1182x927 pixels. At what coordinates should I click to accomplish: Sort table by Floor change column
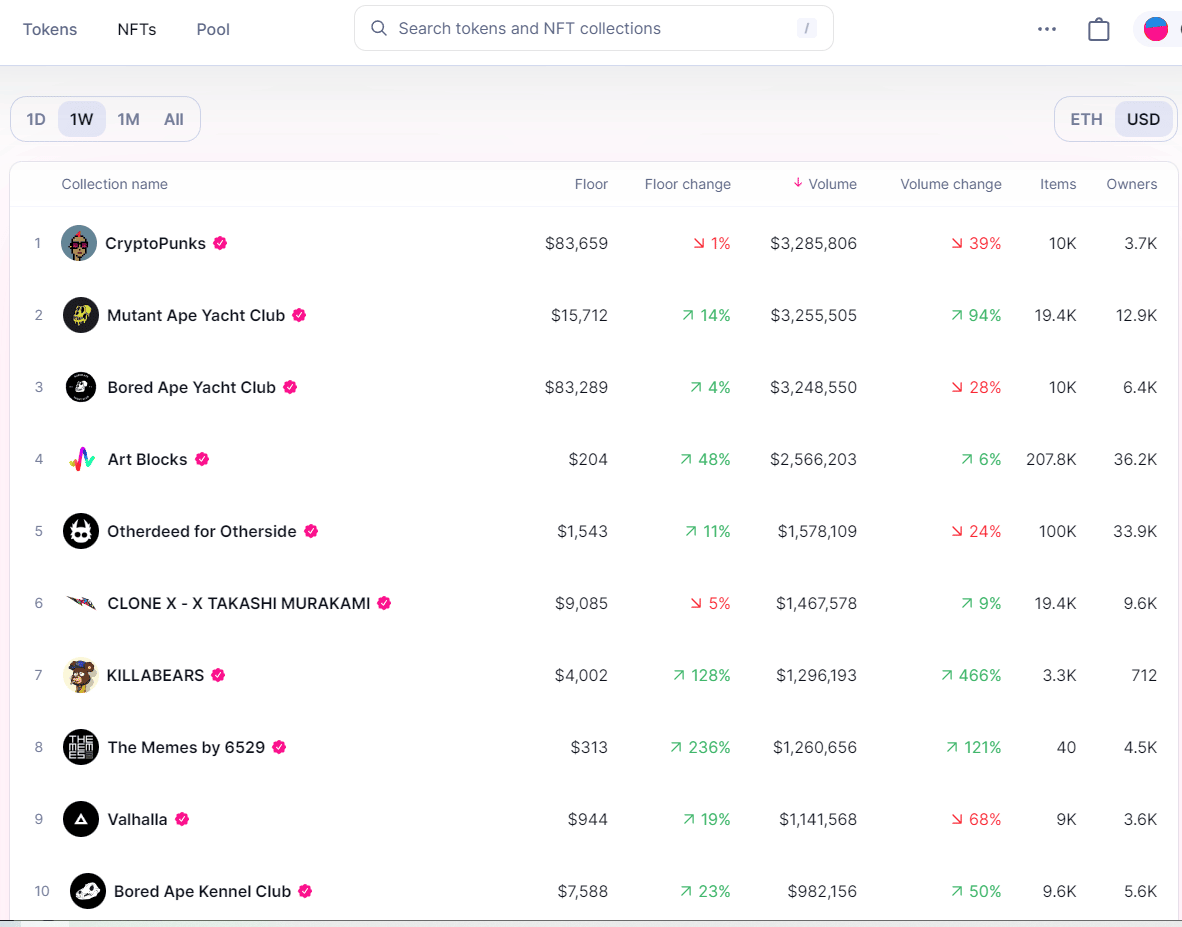(x=687, y=184)
